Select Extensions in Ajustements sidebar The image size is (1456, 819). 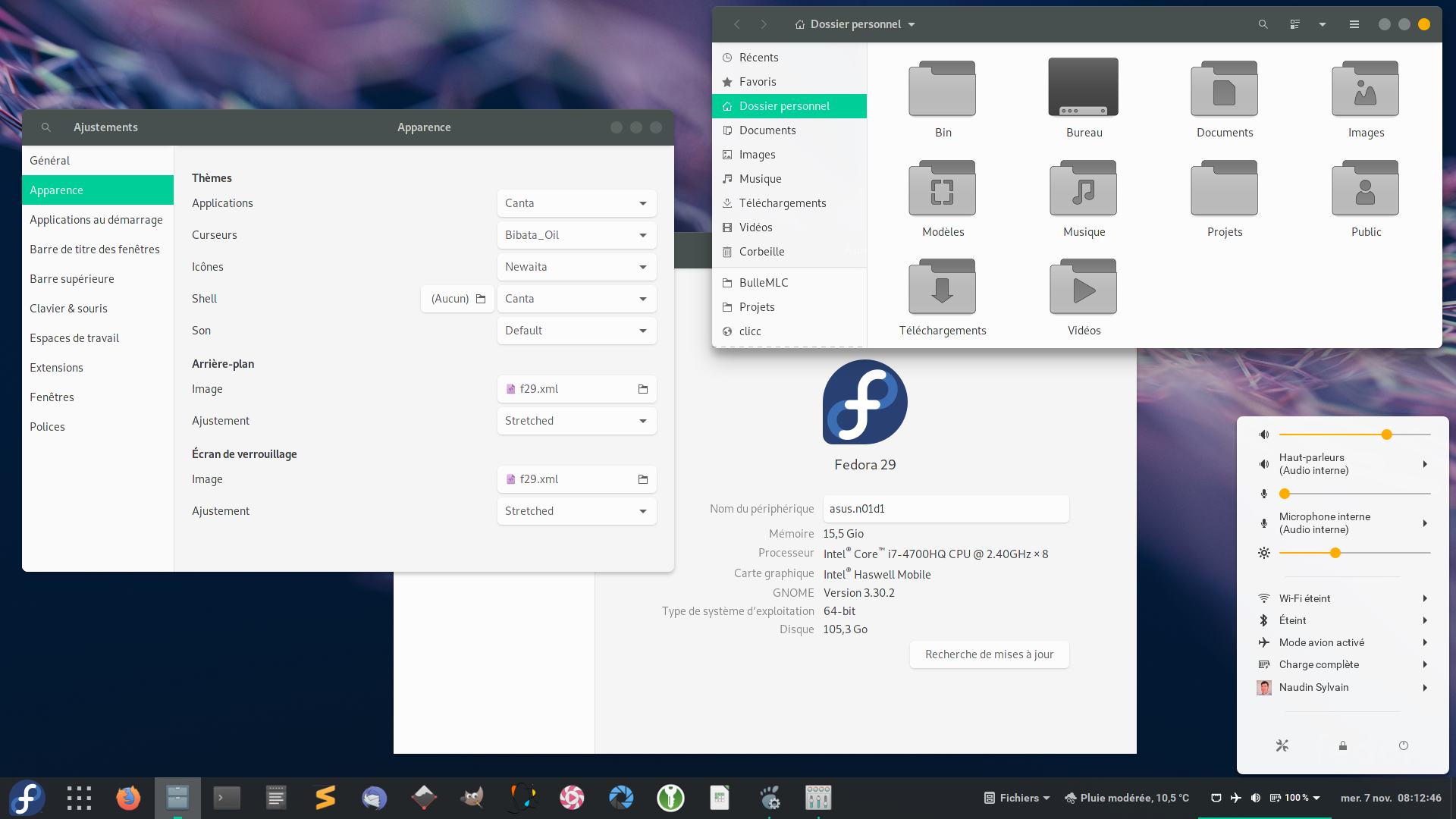click(57, 368)
